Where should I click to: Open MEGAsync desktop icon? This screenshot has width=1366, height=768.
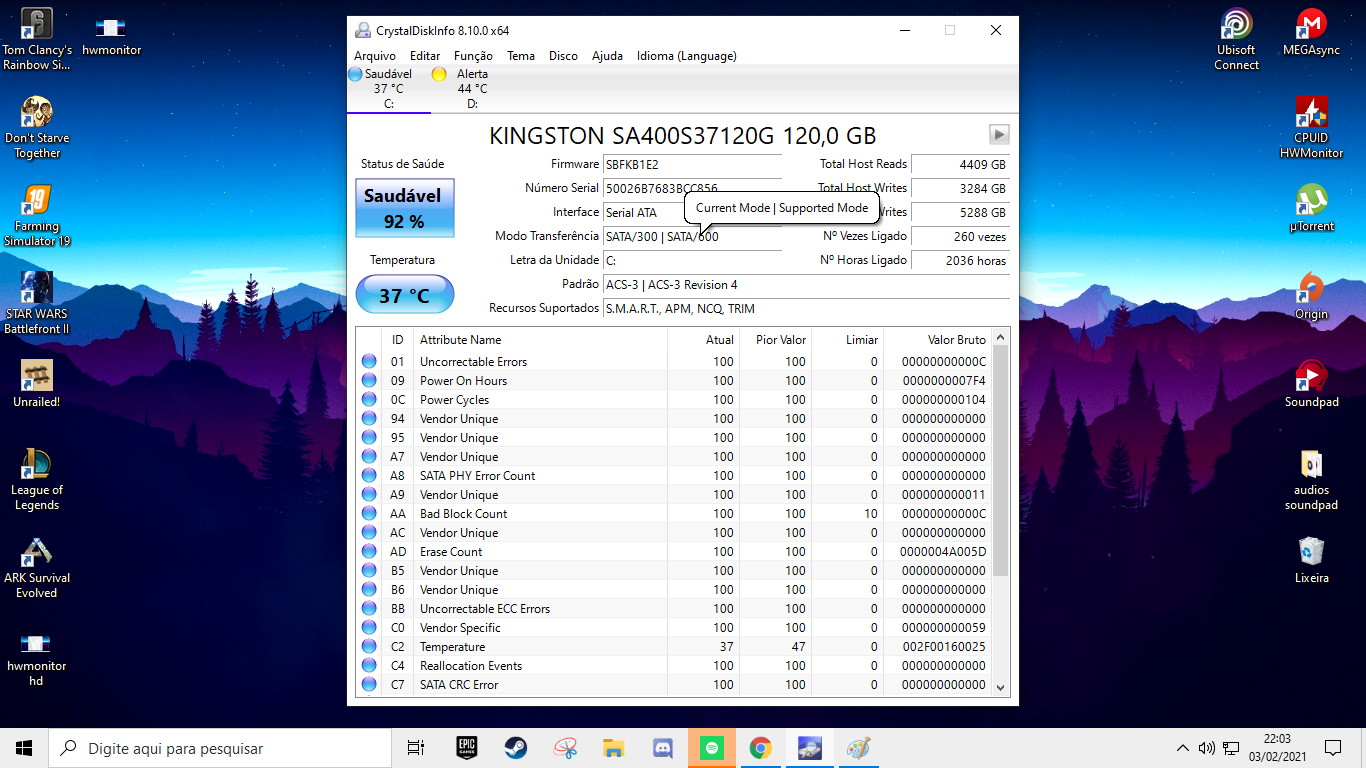pos(1311,33)
